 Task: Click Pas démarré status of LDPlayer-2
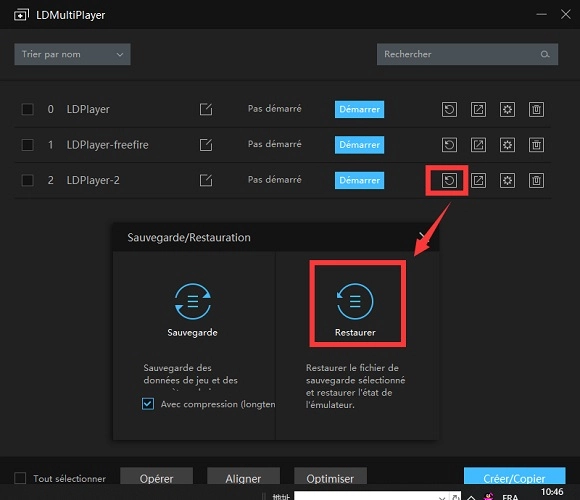click(x=274, y=180)
